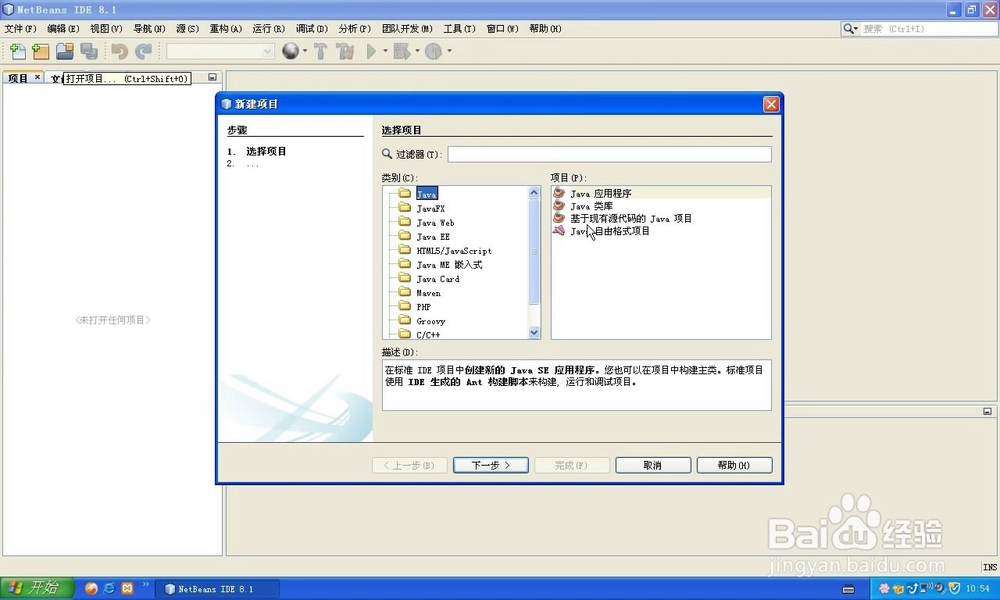Click the Debug Project toolbar icon
The width and height of the screenshot is (1000, 600).
pyautogui.click(x=402, y=51)
